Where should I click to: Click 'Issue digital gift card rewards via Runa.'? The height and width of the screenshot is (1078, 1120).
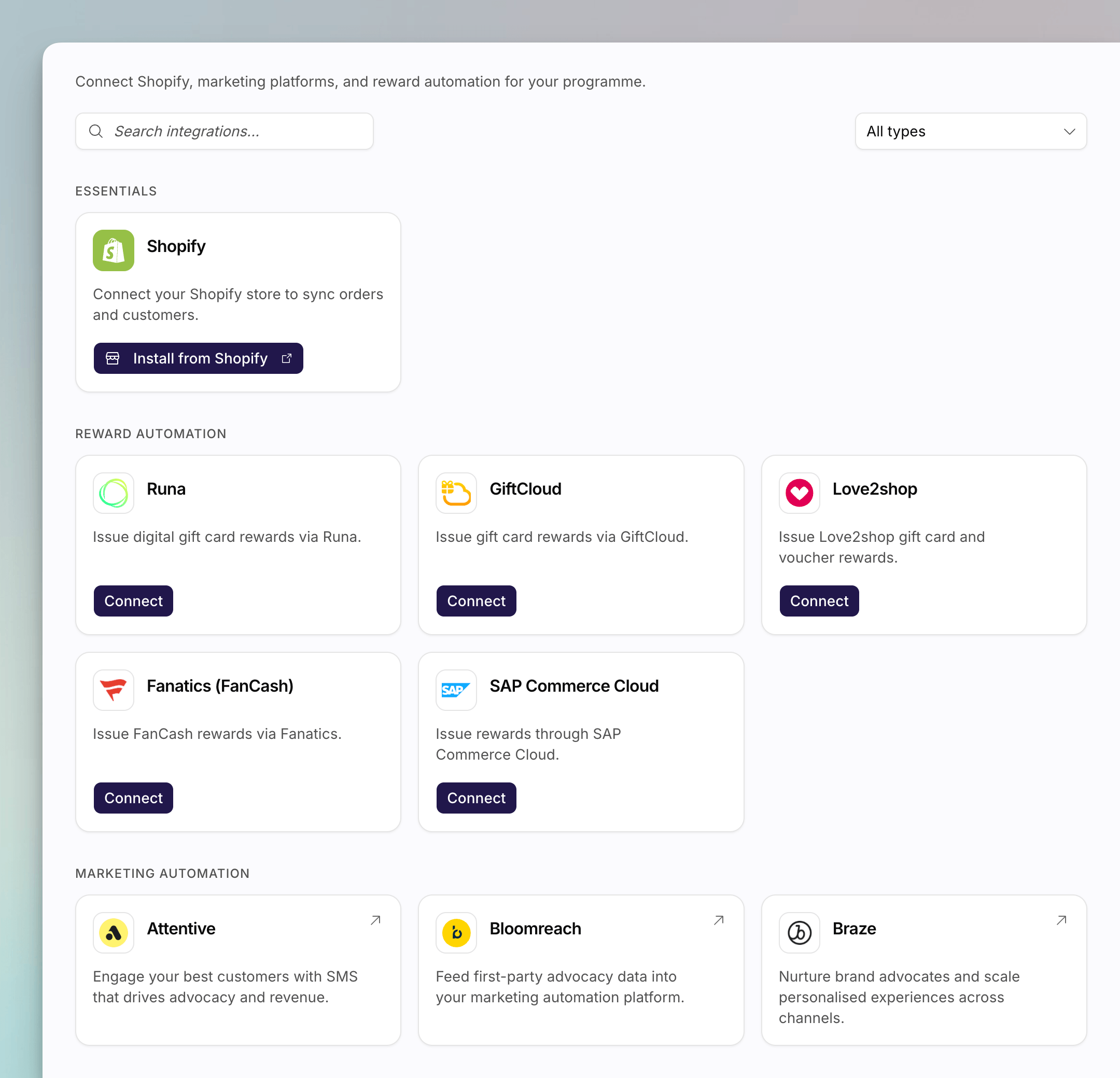pos(227,537)
